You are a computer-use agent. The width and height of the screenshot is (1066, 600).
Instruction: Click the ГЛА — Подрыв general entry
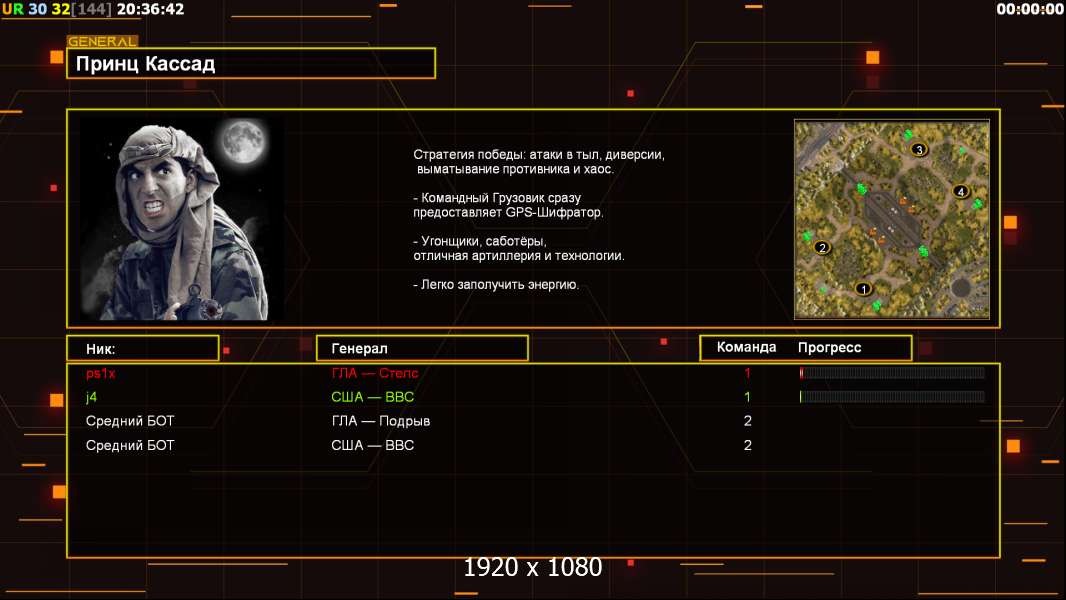click(380, 421)
